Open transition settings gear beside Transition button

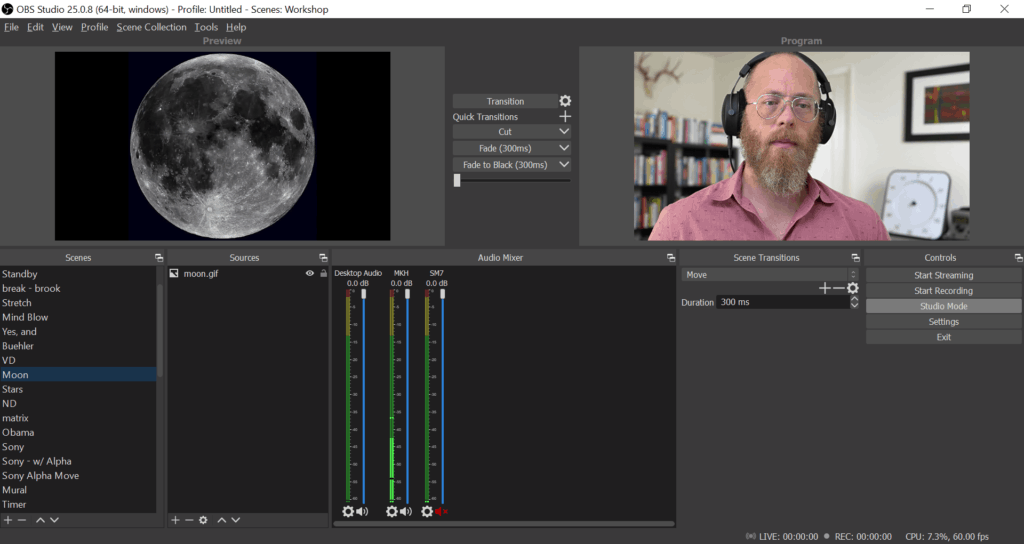click(565, 101)
